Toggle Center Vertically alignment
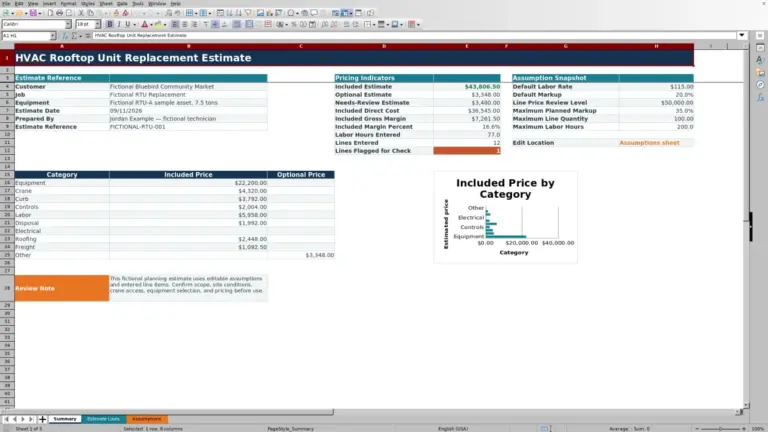Viewport: 768px width, 432px height. tap(215, 24)
